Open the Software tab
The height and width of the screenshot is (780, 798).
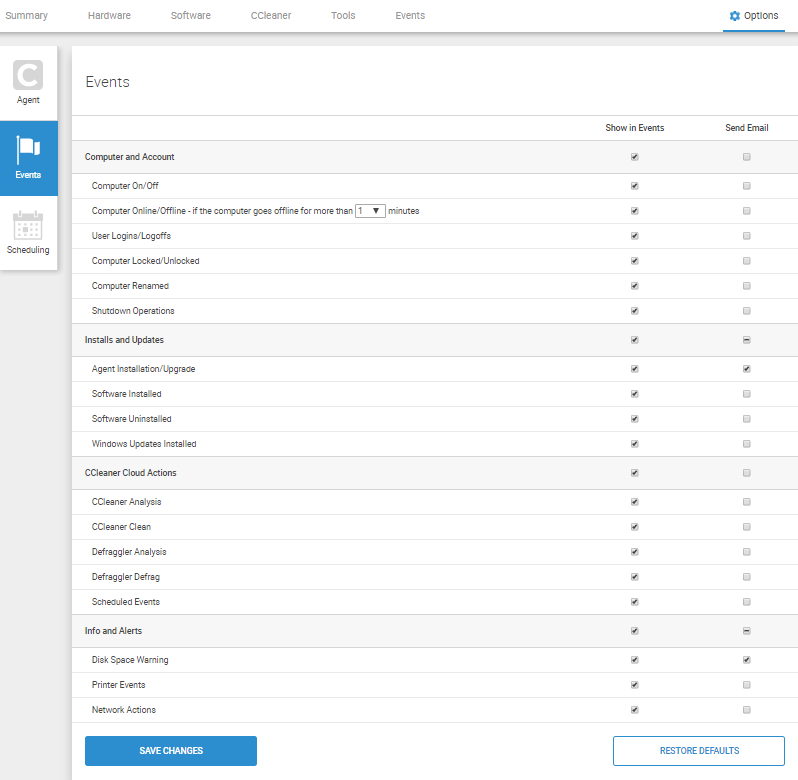pos(190,15)
